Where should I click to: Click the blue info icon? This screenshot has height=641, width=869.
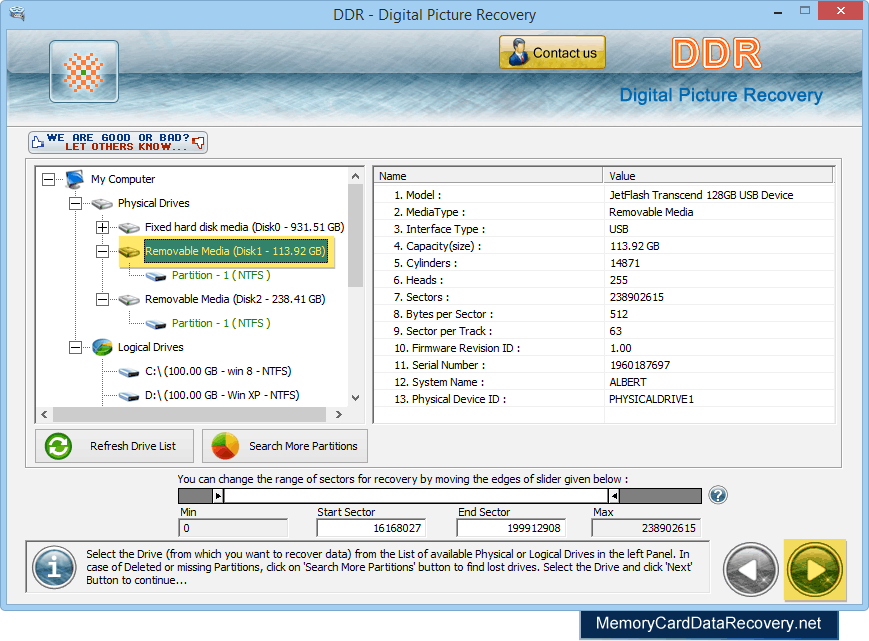pos(54,567)
